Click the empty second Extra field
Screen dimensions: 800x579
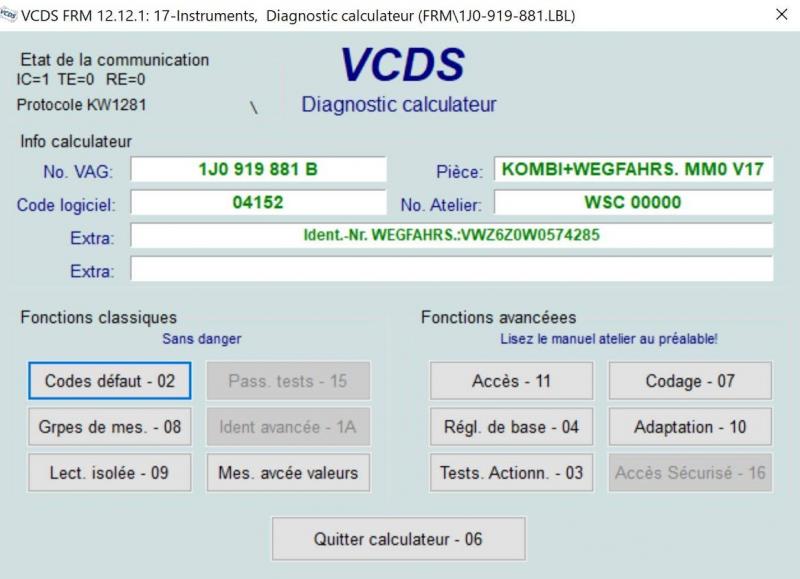tap(452, 269)
